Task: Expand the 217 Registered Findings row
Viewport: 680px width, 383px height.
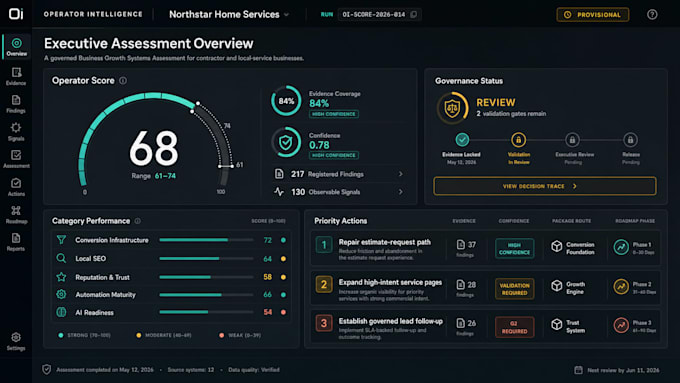Action: click(x=339, y=174)
